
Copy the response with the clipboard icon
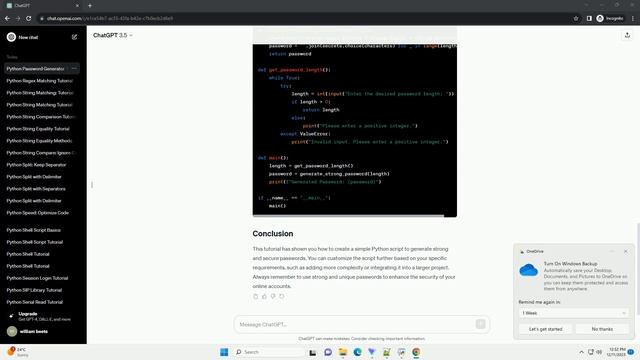(x=256, y=296)
